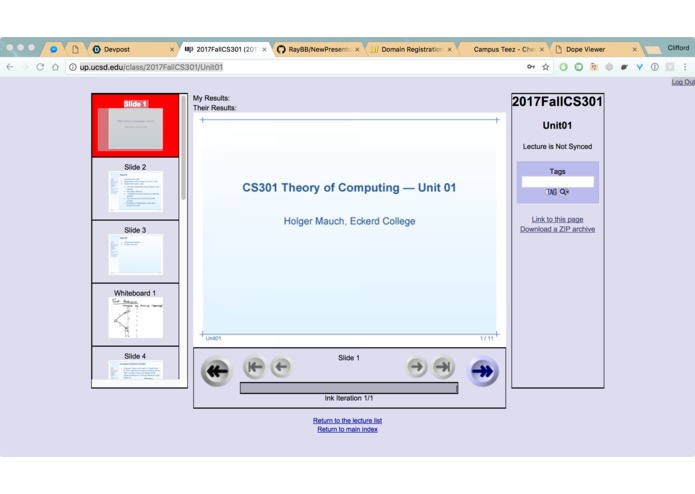
Task: Click the Ink Iteration progress bar
Action: click(x=349, y=388)
